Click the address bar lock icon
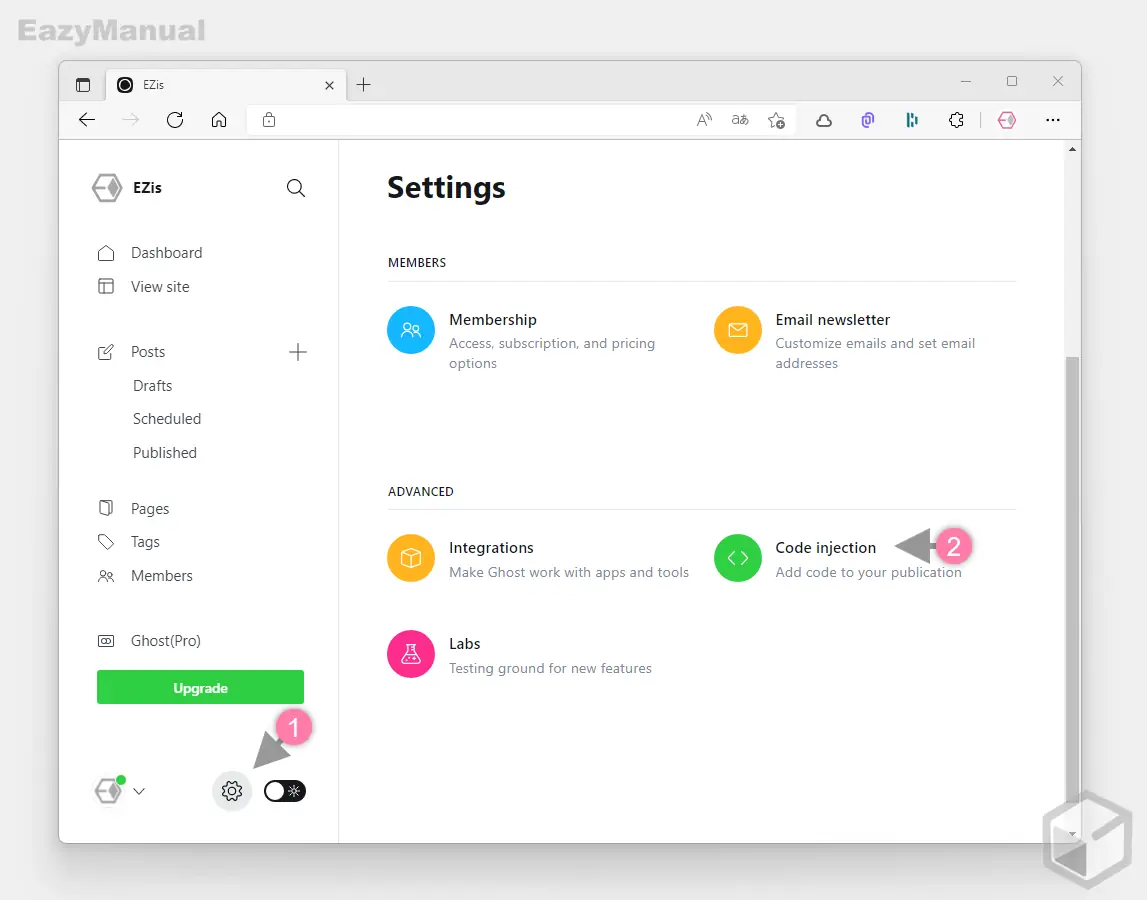1147x900 pixels. pyautogui.click(x=269, y=120)
